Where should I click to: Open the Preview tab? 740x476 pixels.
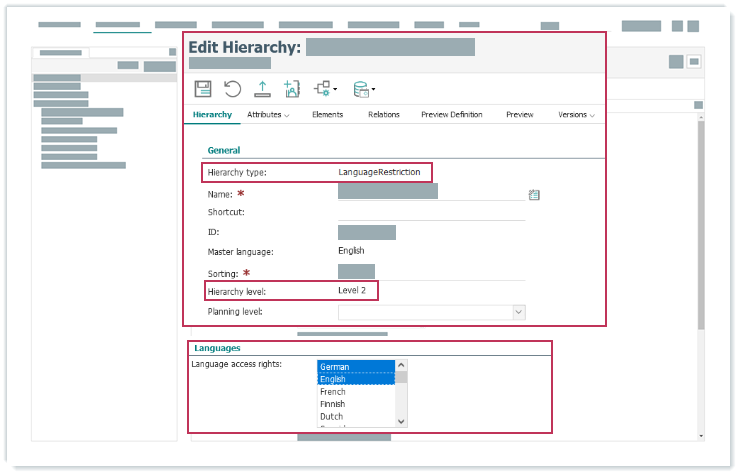click(x=519, y=115)
